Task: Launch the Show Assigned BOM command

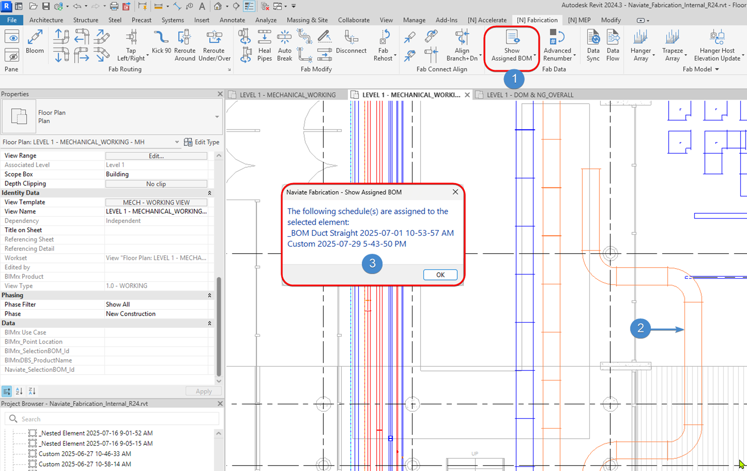Action: (x=512, y=45)
